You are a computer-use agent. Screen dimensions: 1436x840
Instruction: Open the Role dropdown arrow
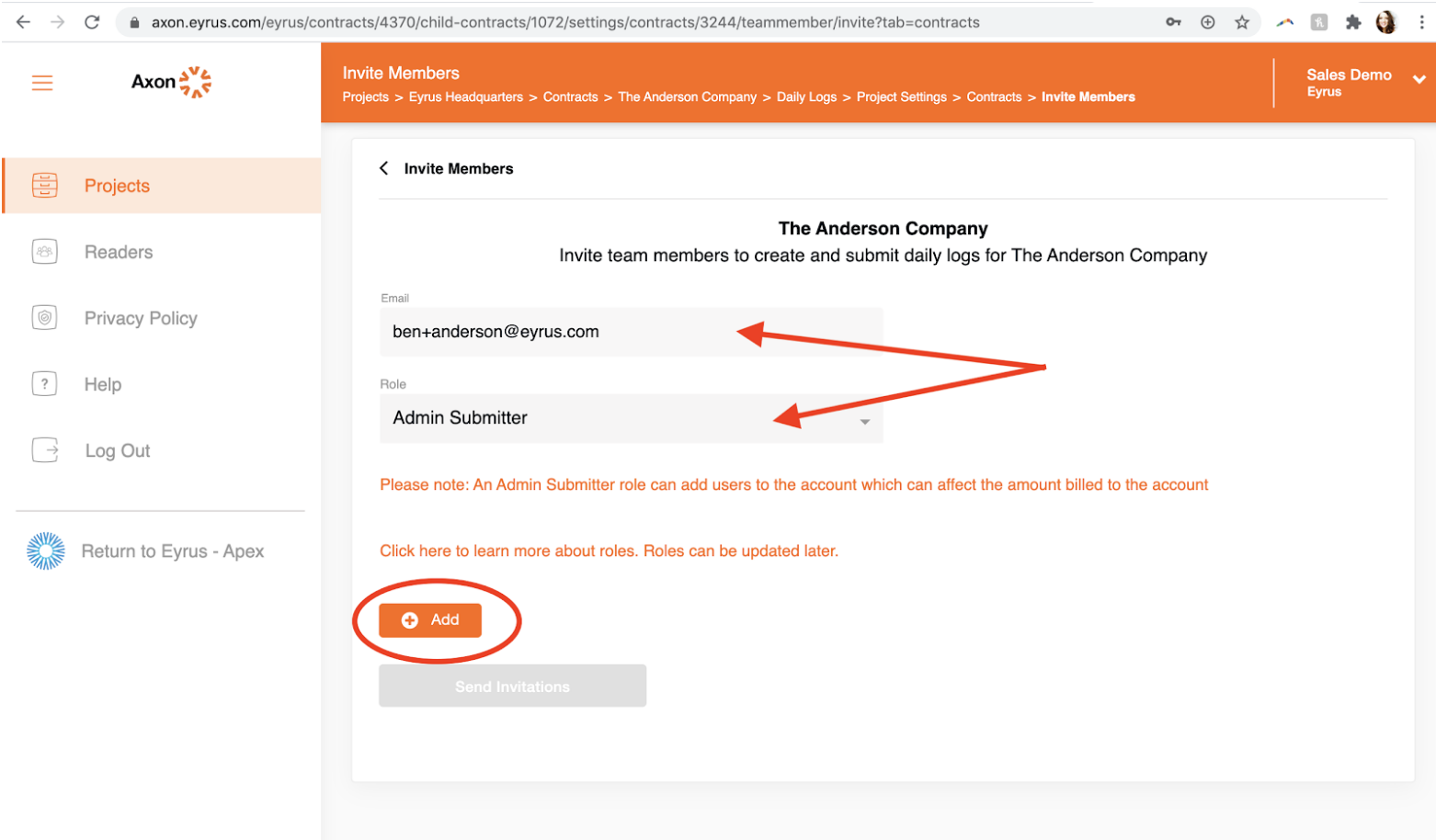[x=864, y=422]
